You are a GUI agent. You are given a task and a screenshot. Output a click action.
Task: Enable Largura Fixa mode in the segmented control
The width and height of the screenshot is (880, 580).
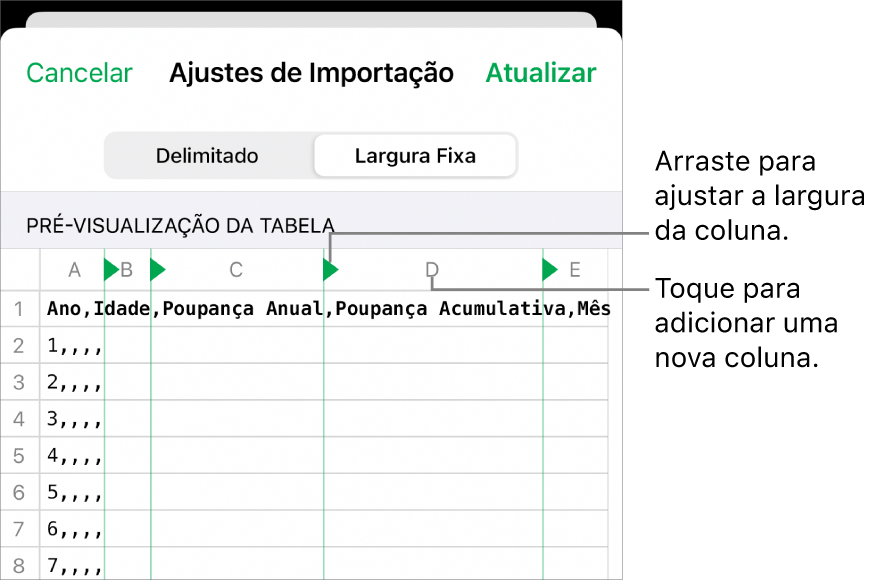[414, 155]
